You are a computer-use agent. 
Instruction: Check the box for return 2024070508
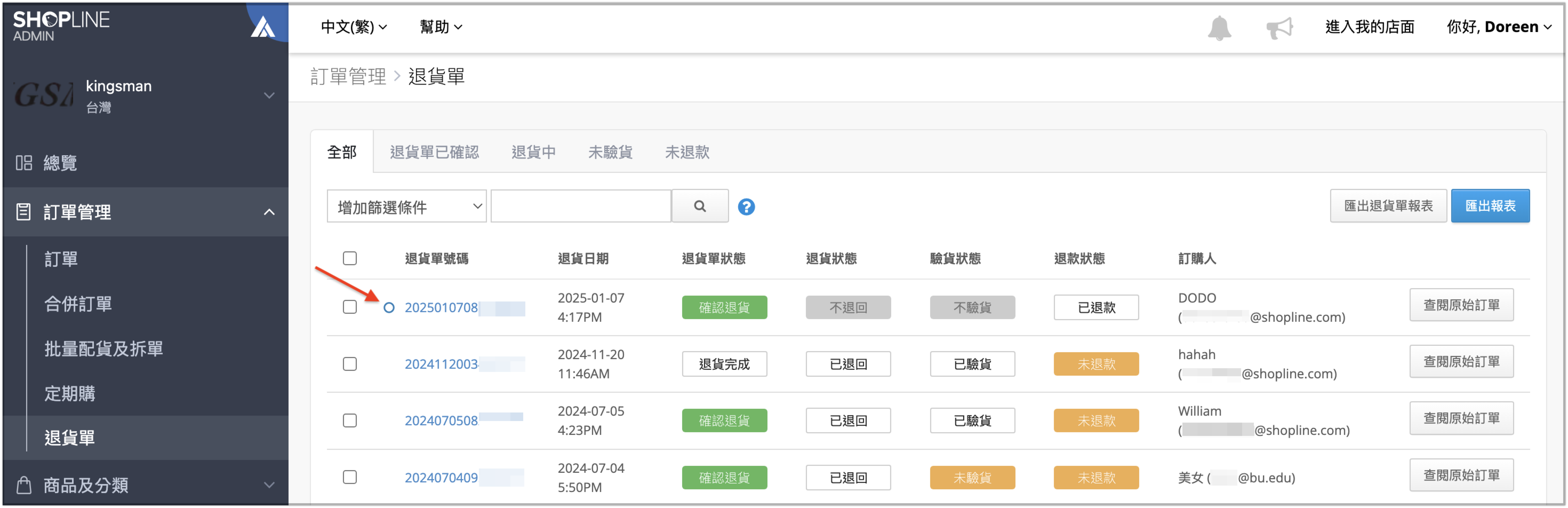pos(349,420)
